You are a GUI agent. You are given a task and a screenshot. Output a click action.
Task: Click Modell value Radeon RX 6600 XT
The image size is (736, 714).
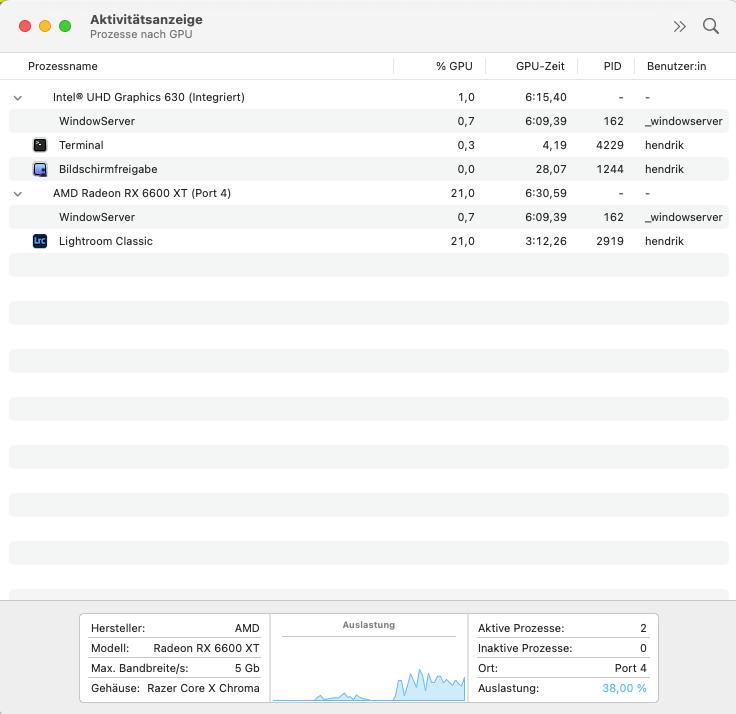207,648
